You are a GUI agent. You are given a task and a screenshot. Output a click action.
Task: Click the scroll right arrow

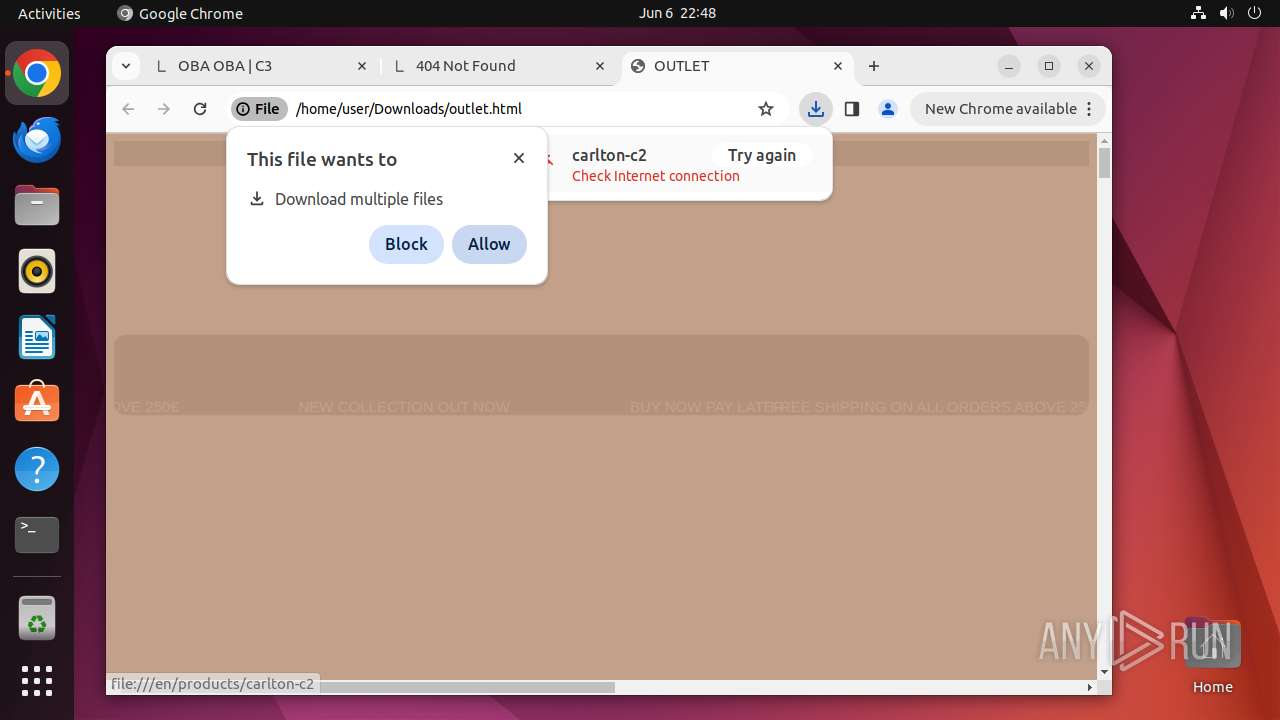1089,687
